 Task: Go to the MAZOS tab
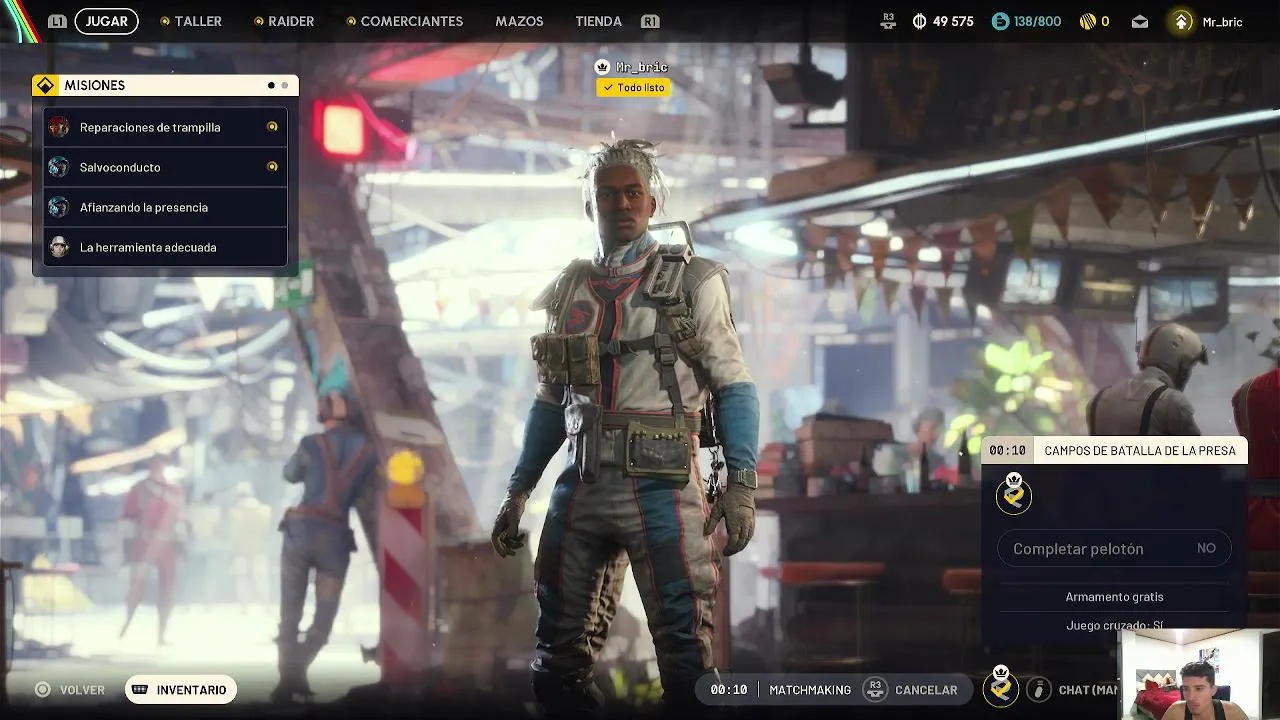[x=519, y=21]
